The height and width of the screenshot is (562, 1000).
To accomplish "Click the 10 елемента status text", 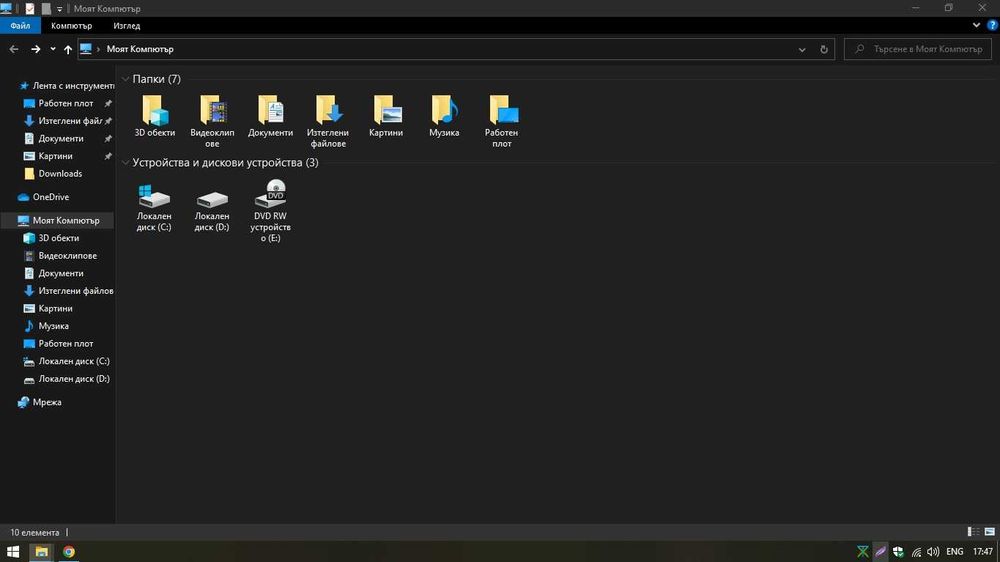I will (x=34, y=532).
